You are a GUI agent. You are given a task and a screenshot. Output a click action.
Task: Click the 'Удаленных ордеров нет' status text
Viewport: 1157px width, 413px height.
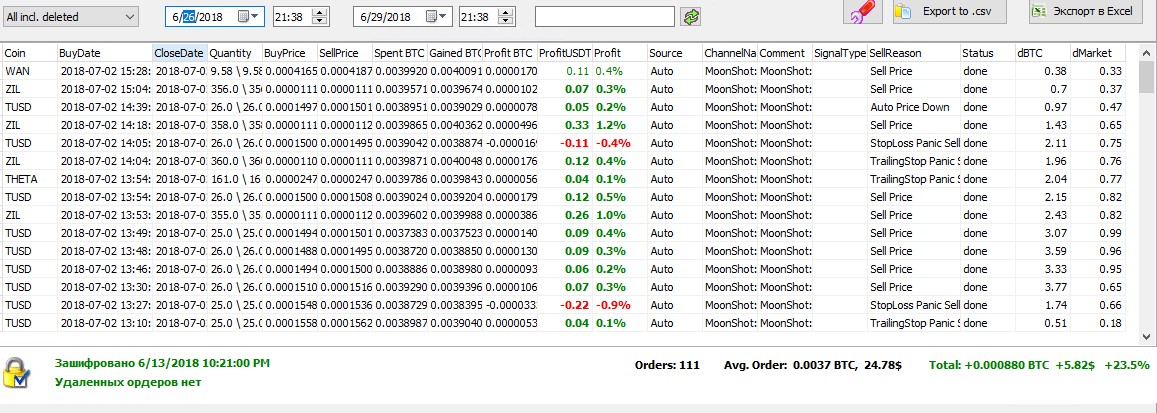pos(128,382)
